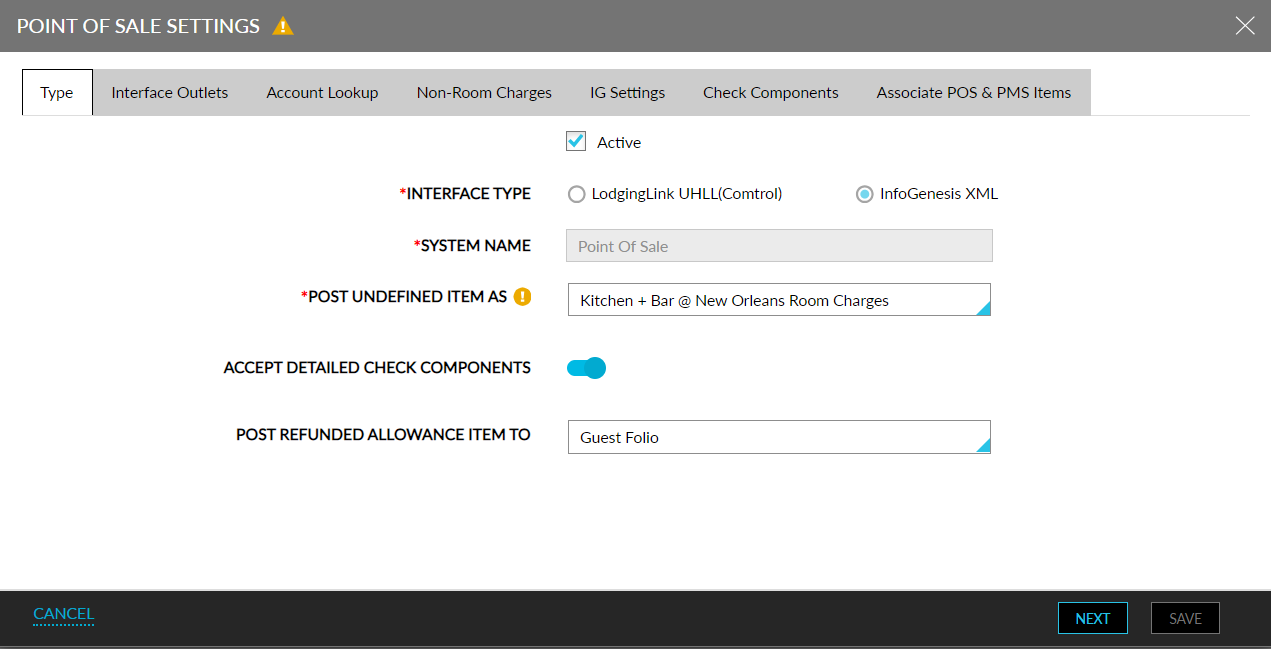
Task: Expand the Post Refunded Allowance Item To dropdown
Action: 779,437
